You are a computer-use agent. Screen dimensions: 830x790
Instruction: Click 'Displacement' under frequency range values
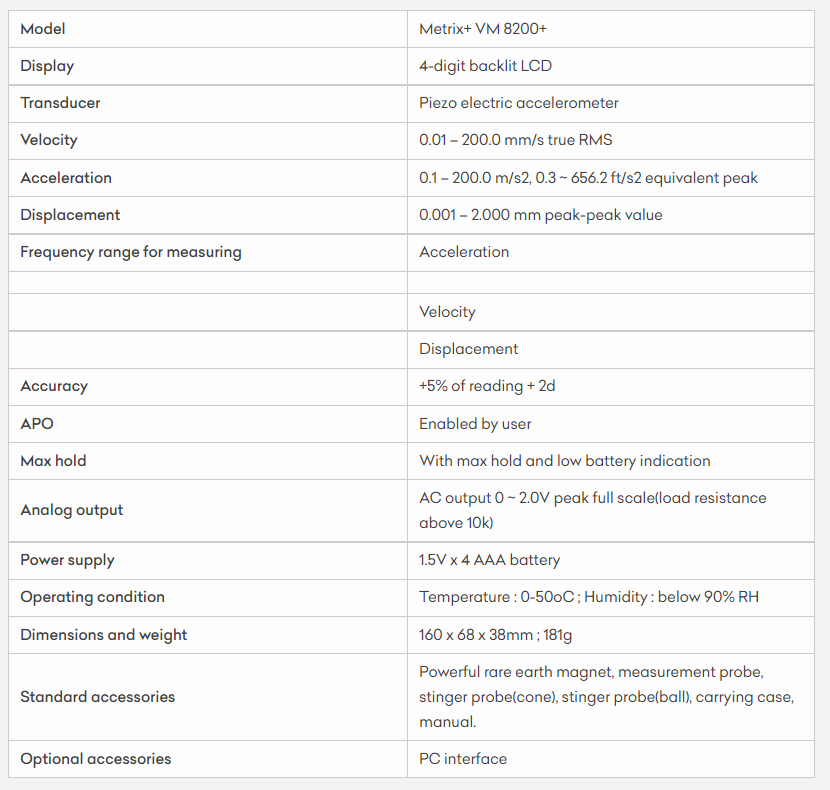point(468,349)
